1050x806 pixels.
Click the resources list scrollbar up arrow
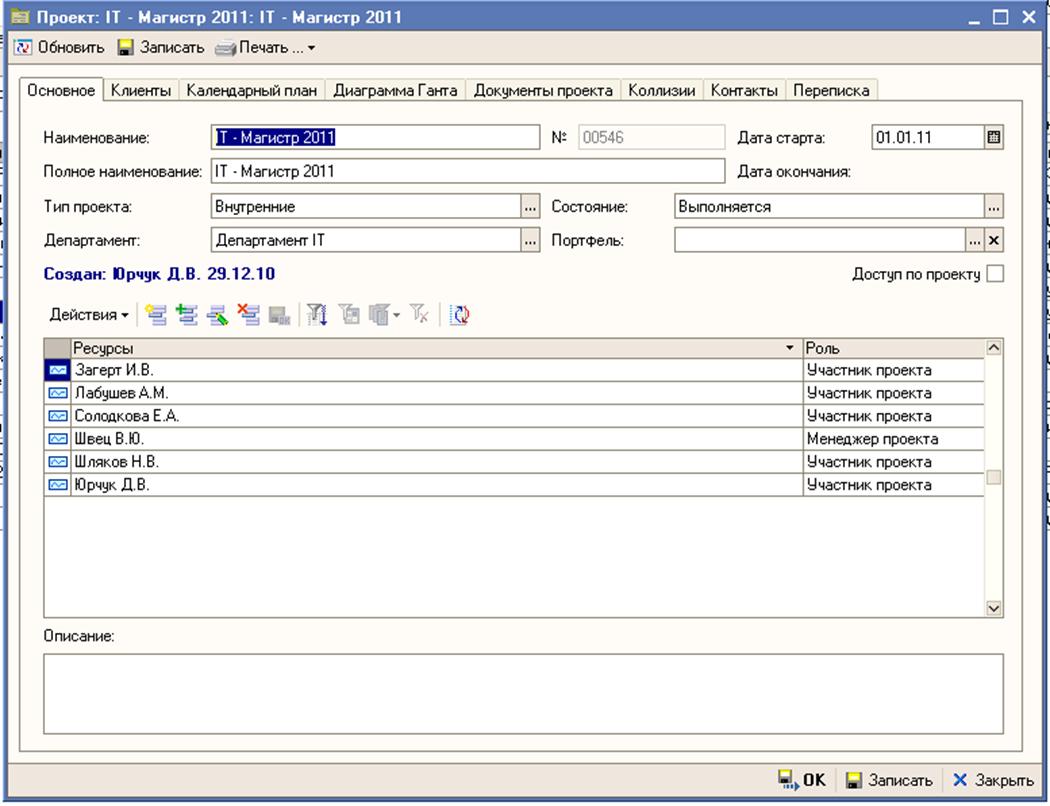pos(994,347)
